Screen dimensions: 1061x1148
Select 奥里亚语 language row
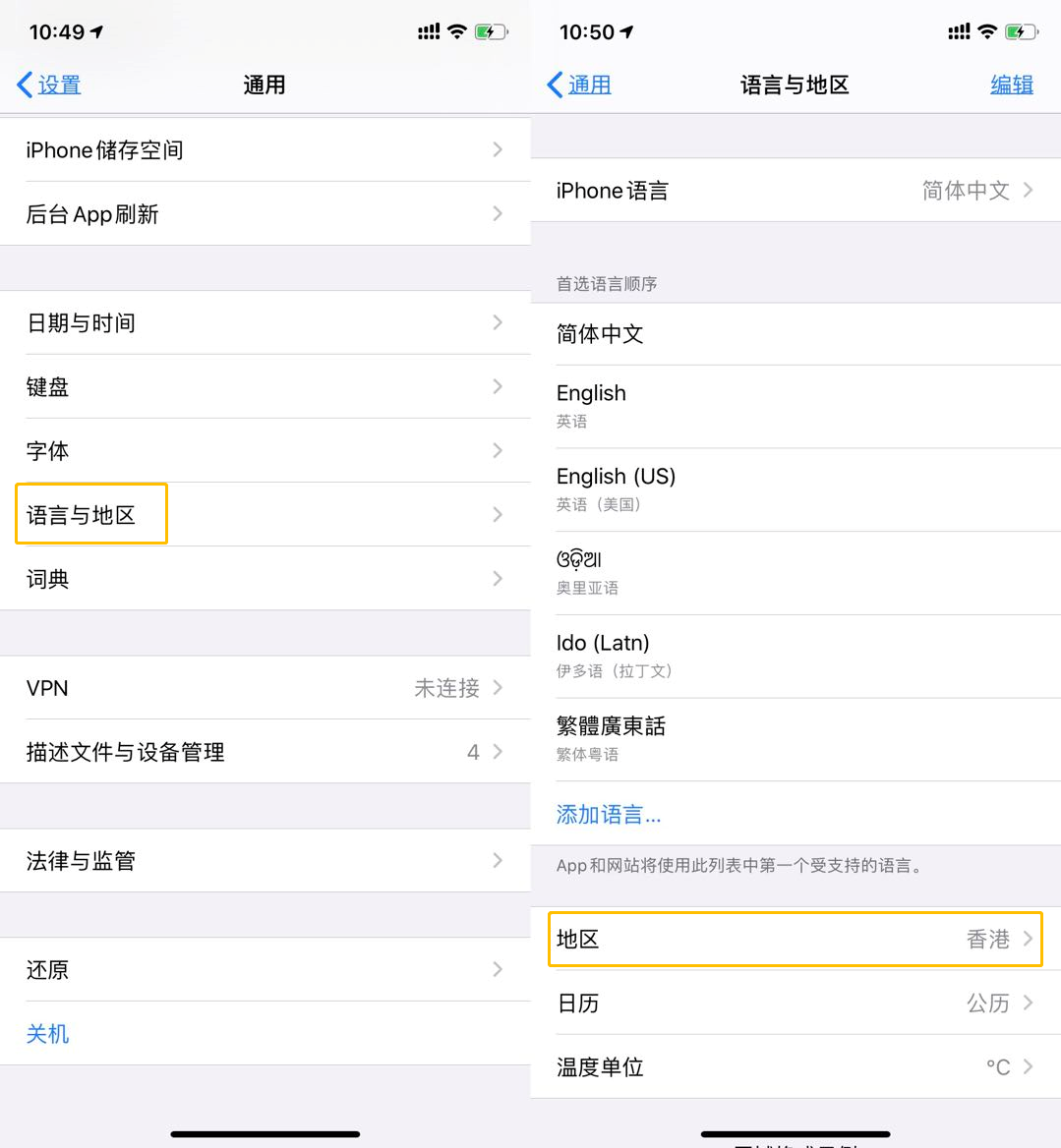pyautogui.click(x=796, y=573)
